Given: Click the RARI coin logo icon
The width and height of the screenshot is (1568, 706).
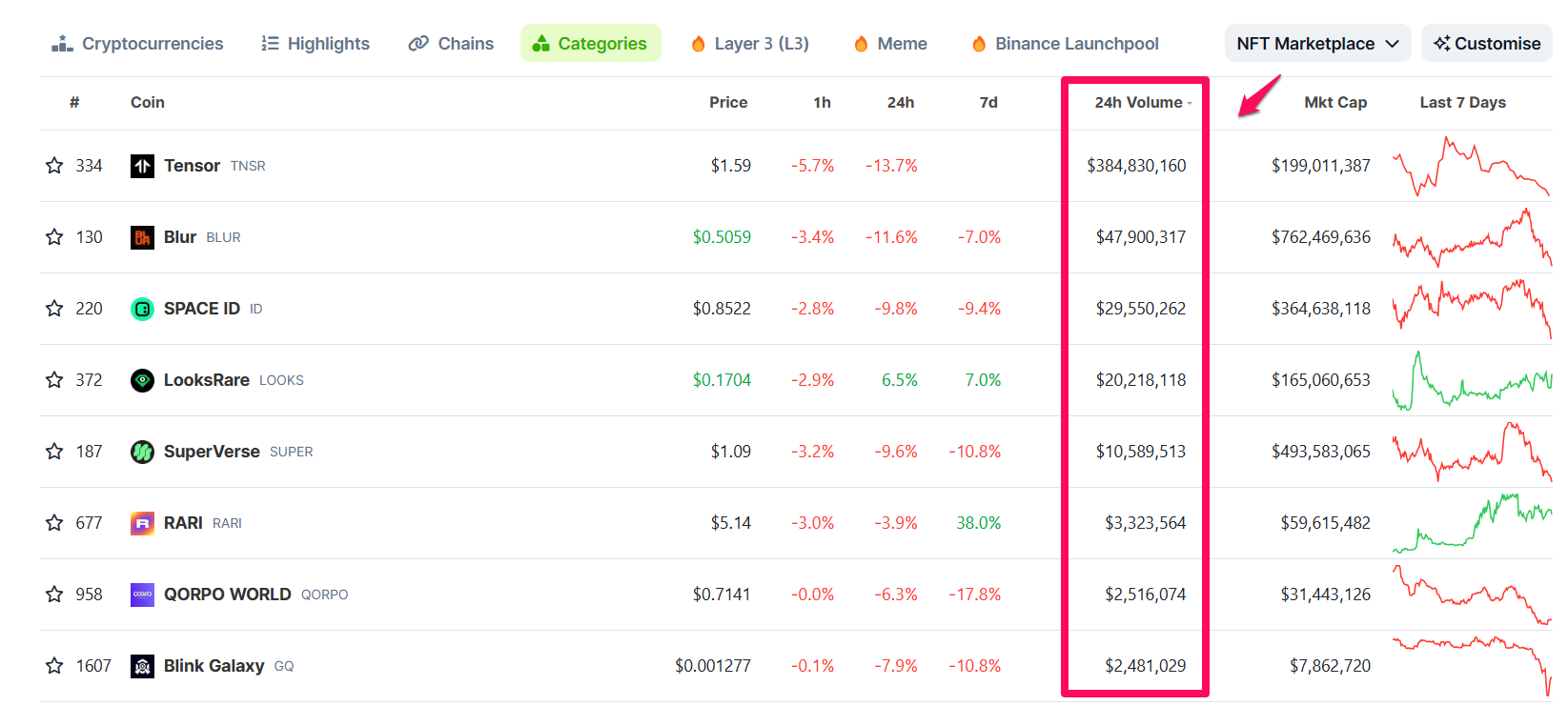Looking at the screenshot, I should click(x=142, y=523).
